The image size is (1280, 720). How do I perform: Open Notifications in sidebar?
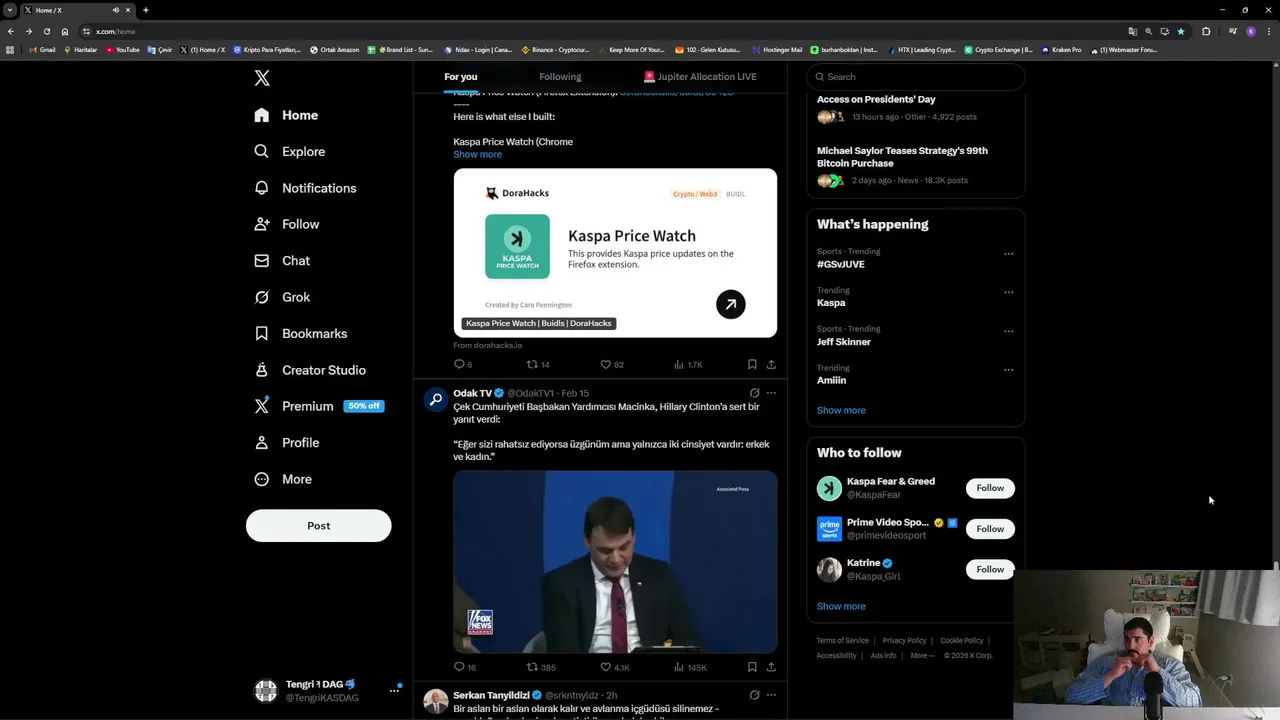tap(305, 188)
